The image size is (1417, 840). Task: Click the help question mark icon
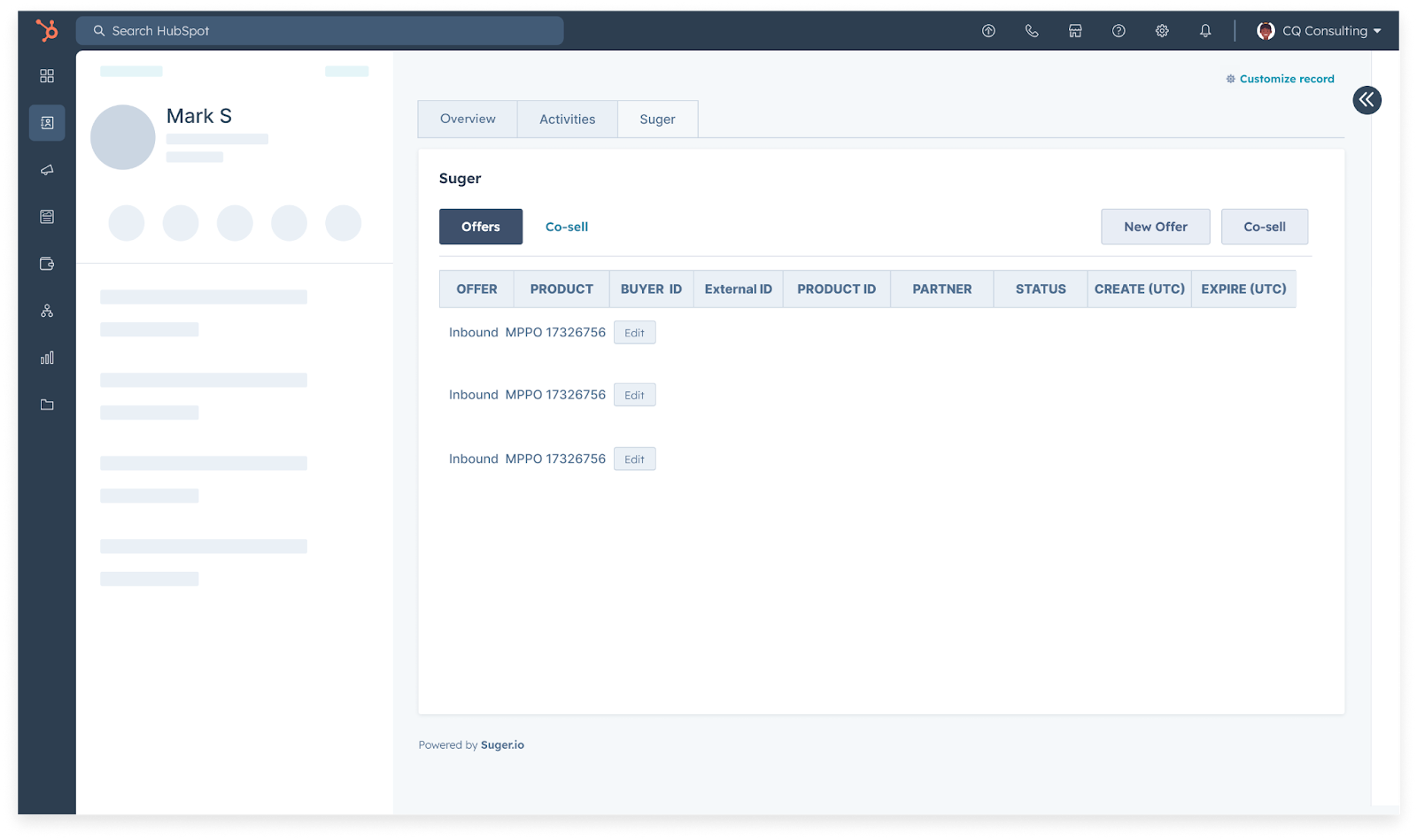pos(1119,31)
